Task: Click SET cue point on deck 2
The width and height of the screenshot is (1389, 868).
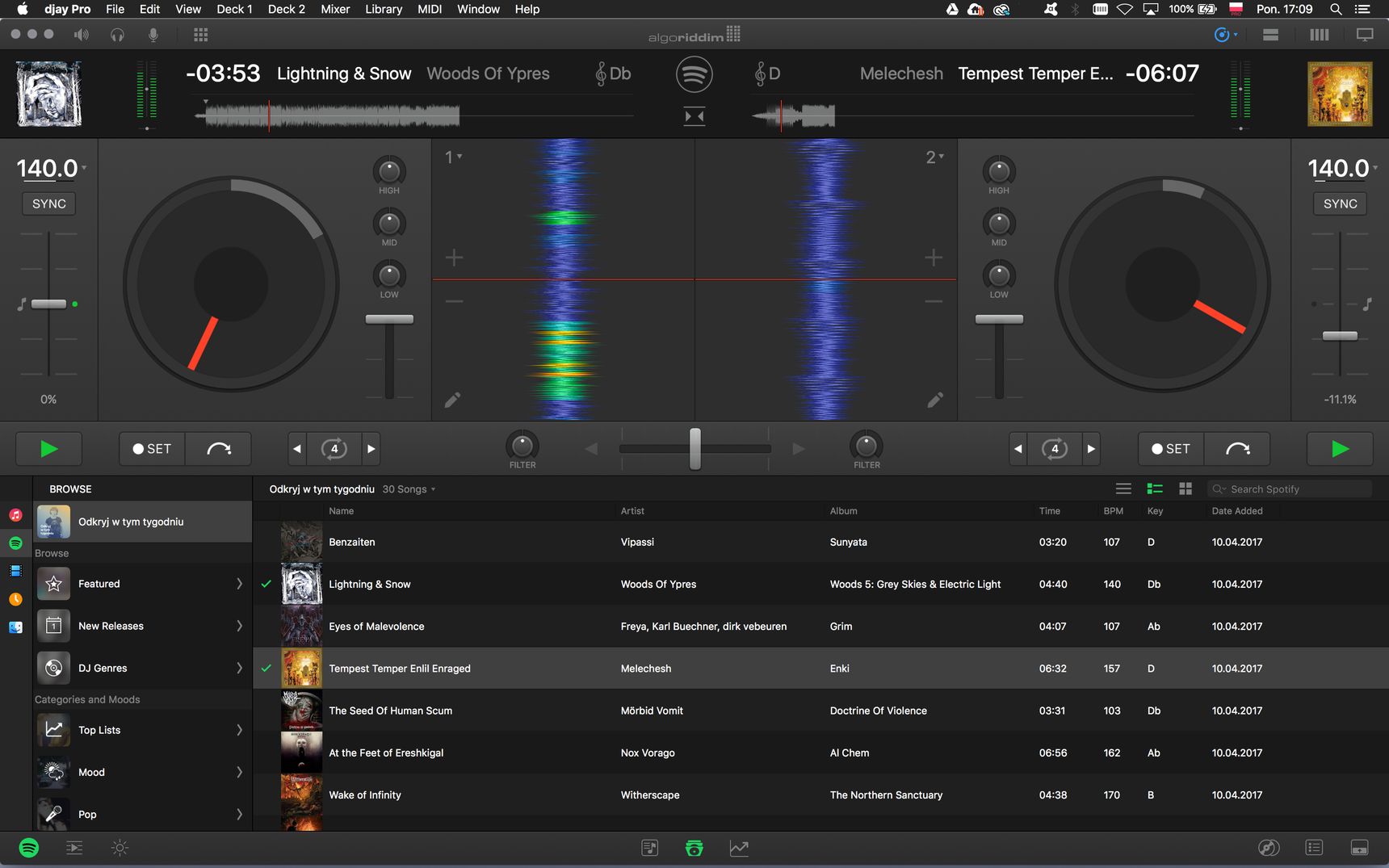Action: click(1171, 449)
